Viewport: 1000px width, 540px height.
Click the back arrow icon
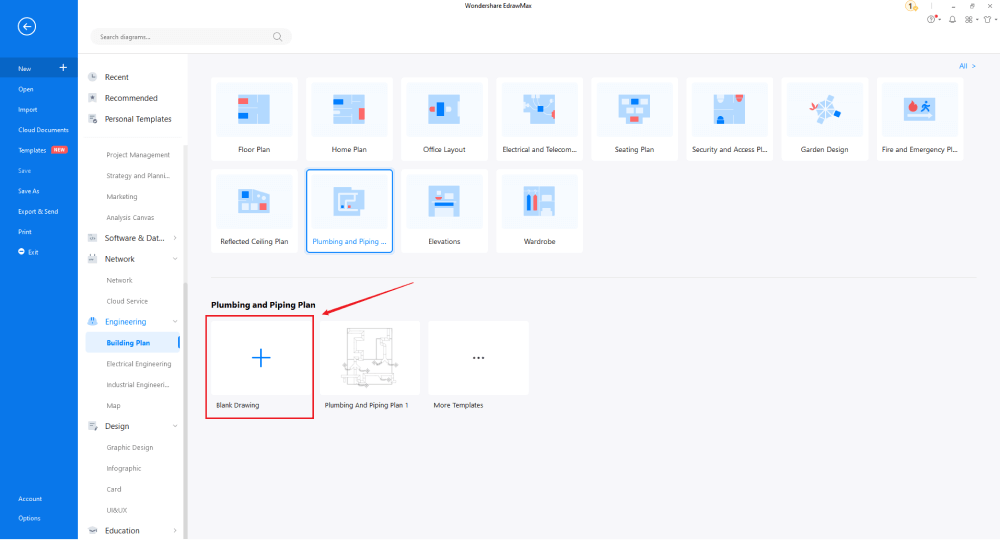(x=27, y=27)
